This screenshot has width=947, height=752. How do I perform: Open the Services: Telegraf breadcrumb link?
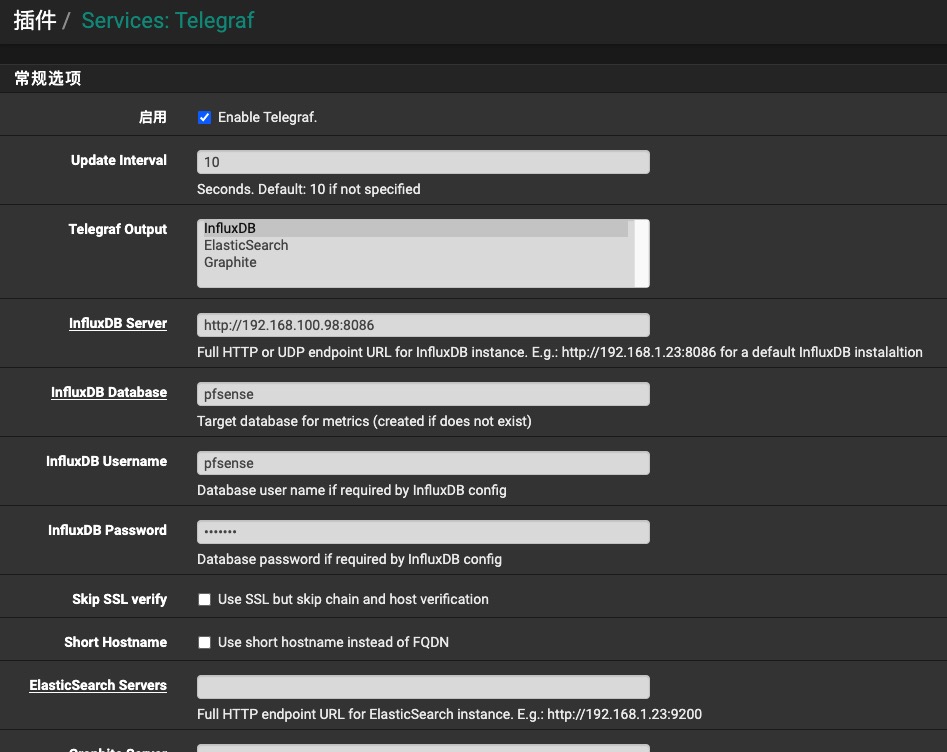click(x=167, y=20)
